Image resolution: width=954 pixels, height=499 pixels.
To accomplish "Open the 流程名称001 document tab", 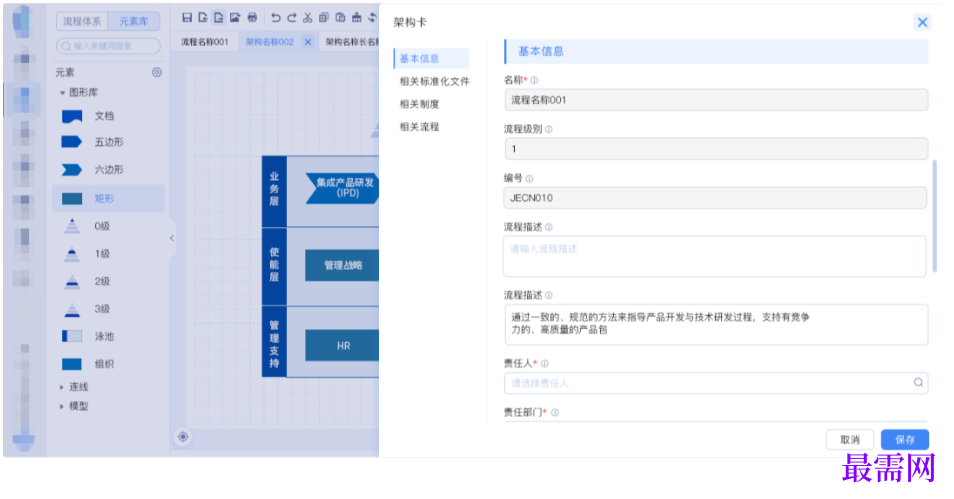I will 204,42.
